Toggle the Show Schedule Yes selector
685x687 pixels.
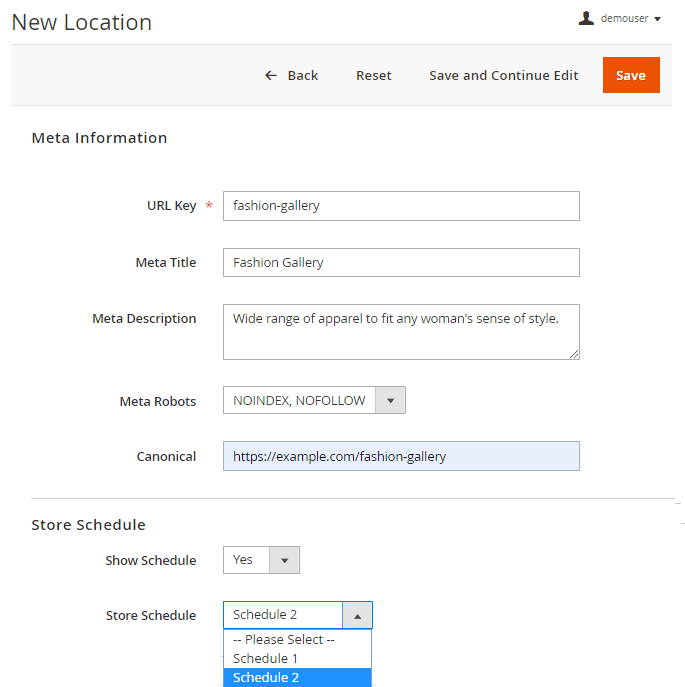point(246,560)
